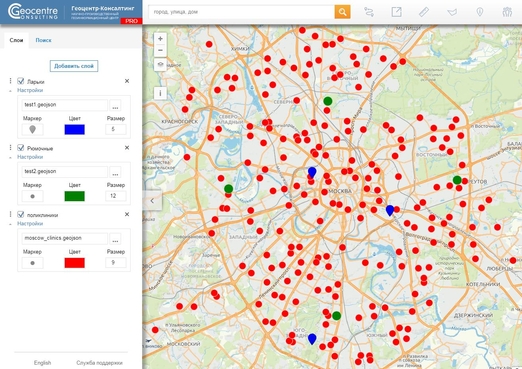The height and width of the screenshot is (369, 522).
Task: Focus the address search field
Action: pyautogui.click(x=242, y=12)
